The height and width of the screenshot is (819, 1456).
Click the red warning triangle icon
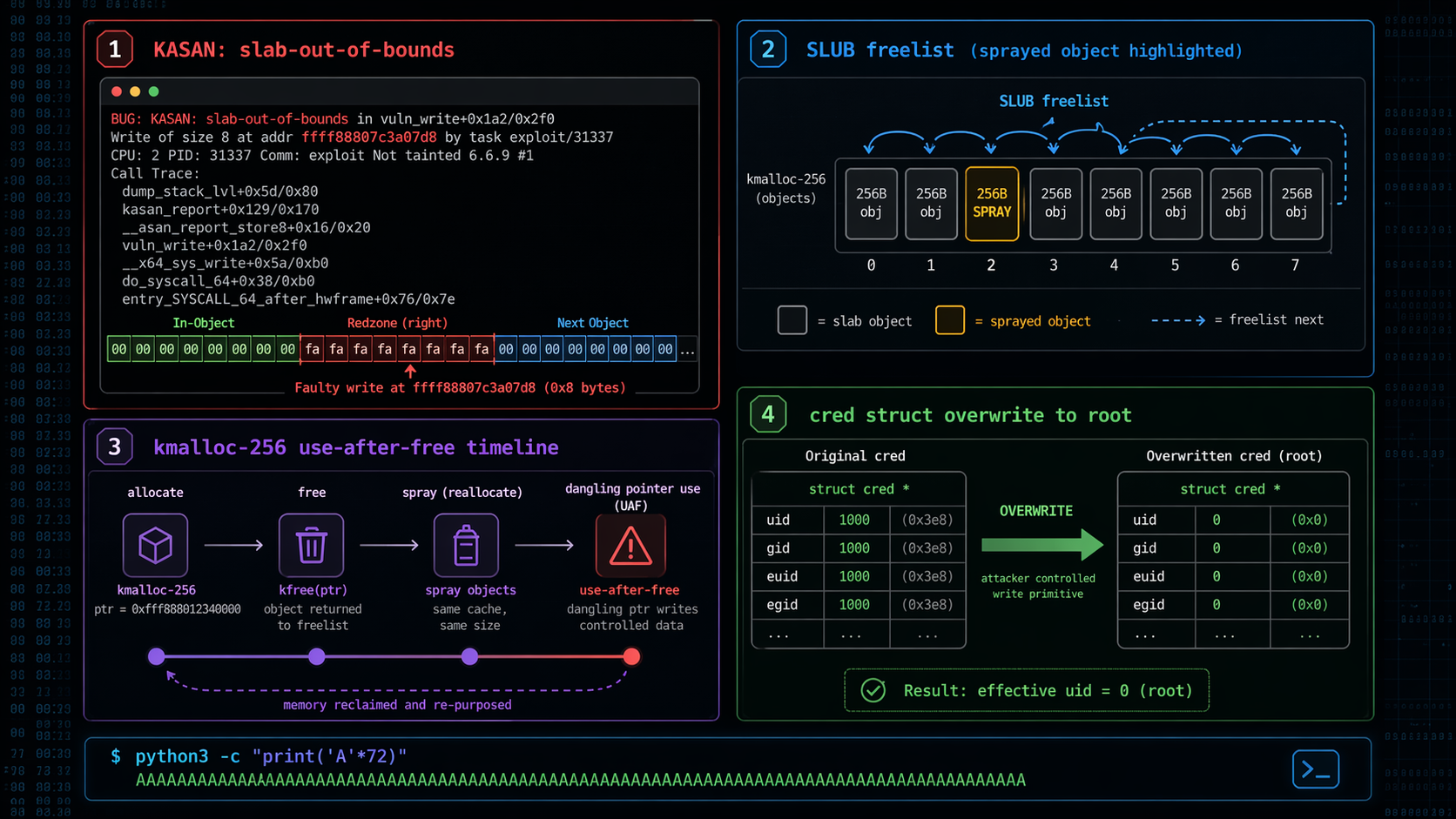pyautogui.click(x=630, y=545)
